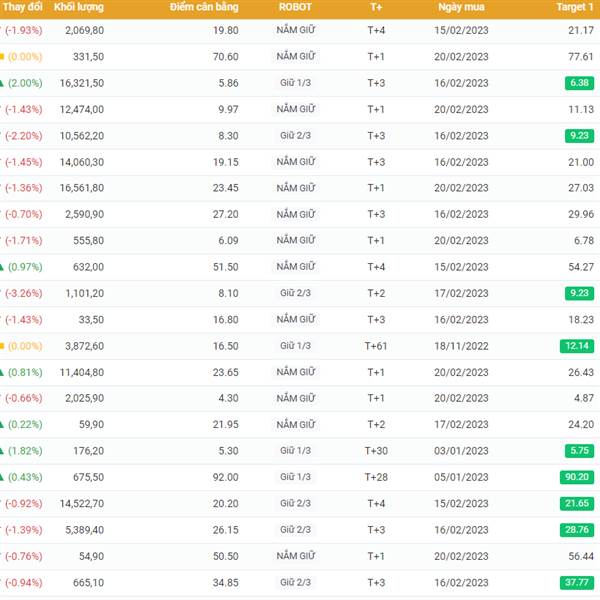Click Giữ 2/3 in the 10,562,20 row

click(295, 135)
